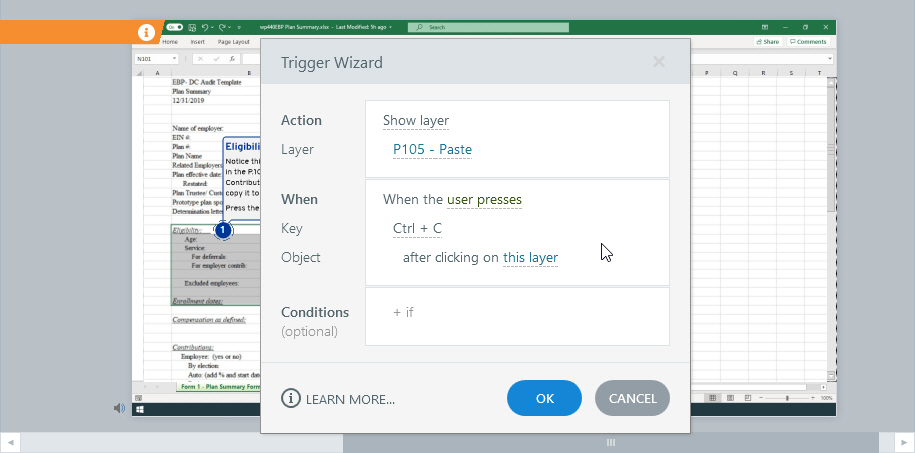Click the sheet horizontal scroll right arrow
Screen dimensions: 915x453
coord(823,387)
